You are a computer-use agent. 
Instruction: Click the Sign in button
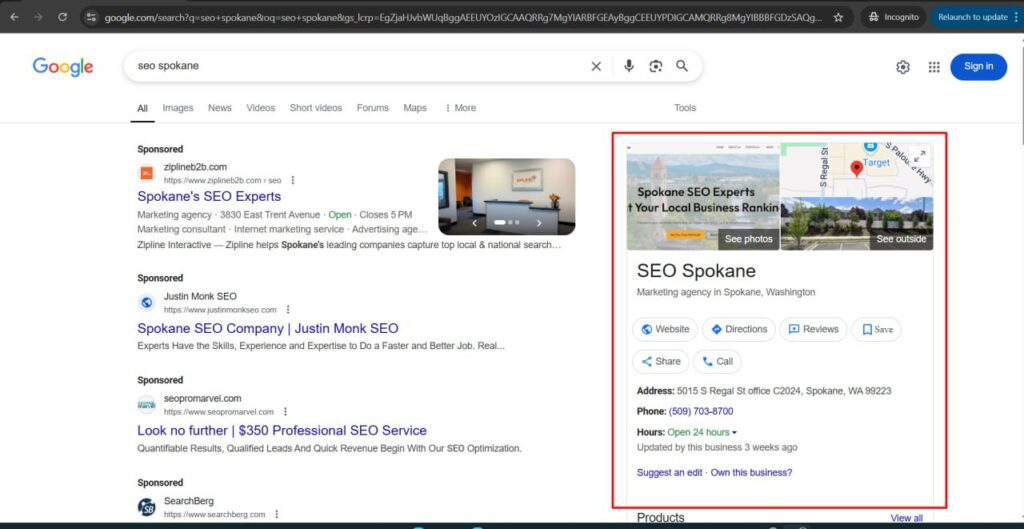(x=978, y=67)
